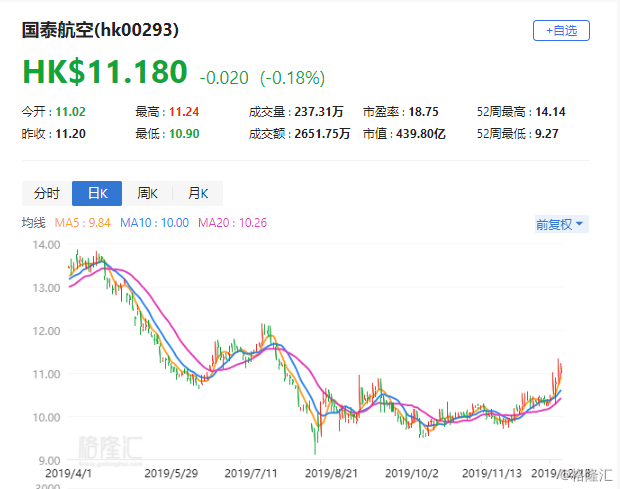The image size is (620, 489).
Task: Click the 13.00 y-axis price label
Action: (x=46, y=288)
